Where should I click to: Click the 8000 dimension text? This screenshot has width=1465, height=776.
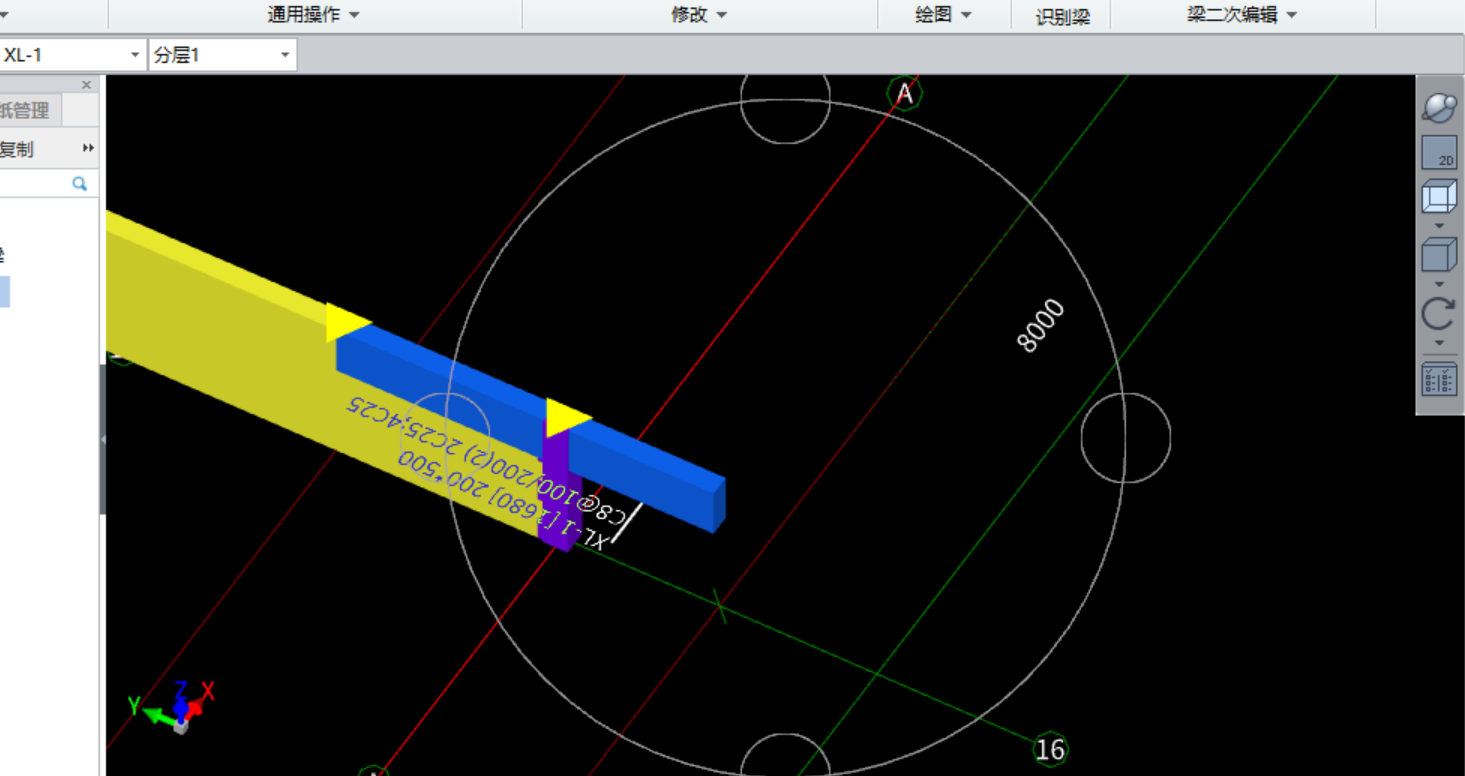click(1041, 326)
